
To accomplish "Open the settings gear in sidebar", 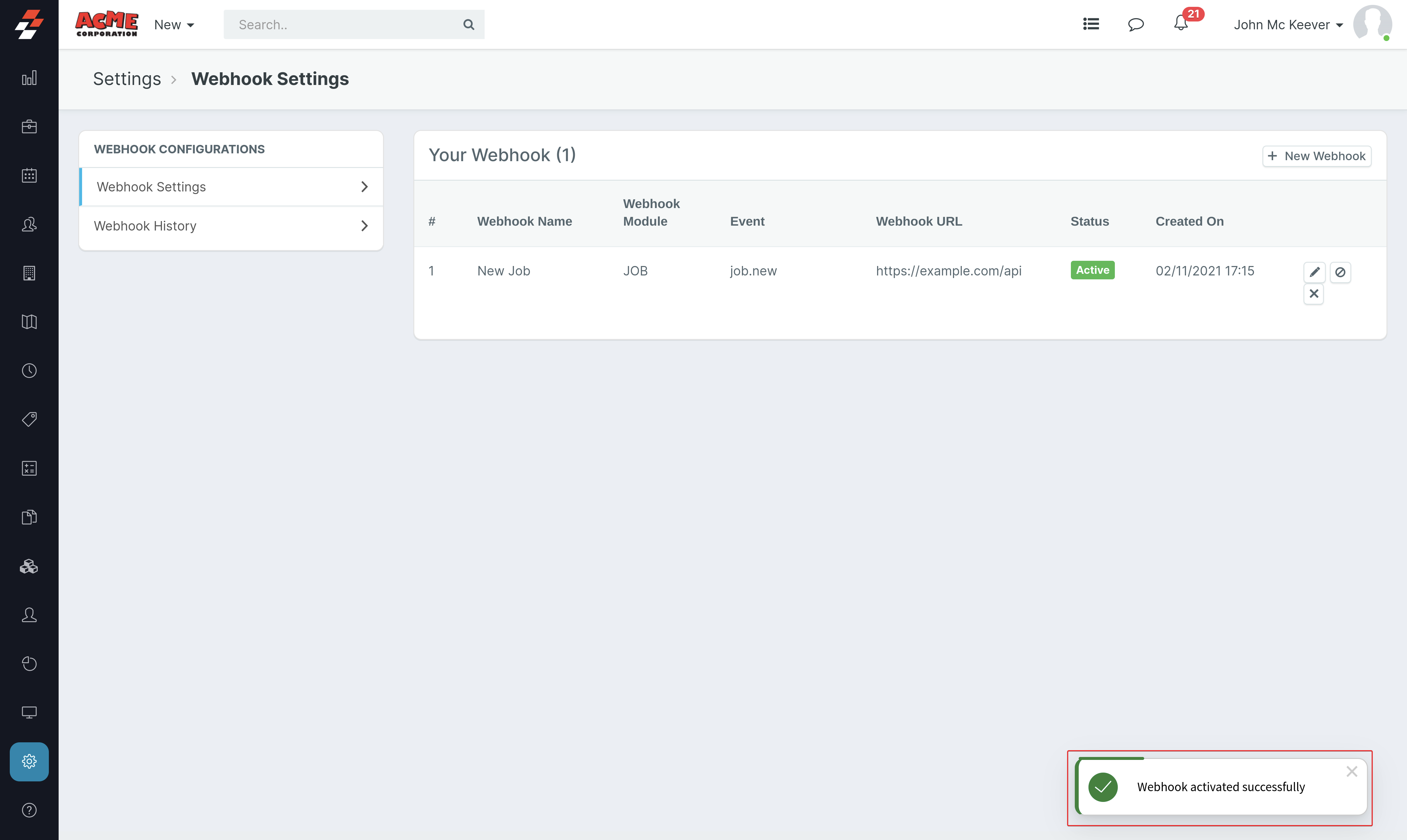I will [x=29, y=761].
